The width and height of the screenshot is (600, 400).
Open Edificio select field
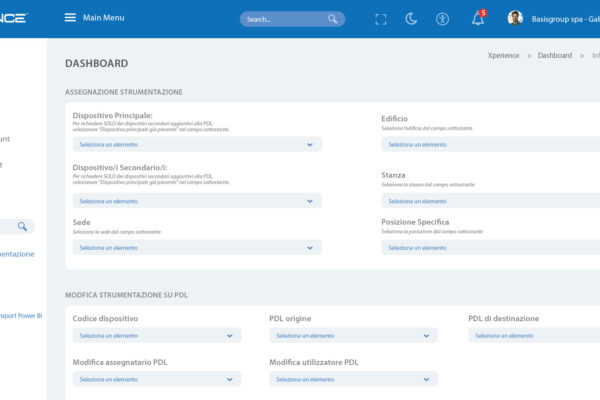pos(491,144)
